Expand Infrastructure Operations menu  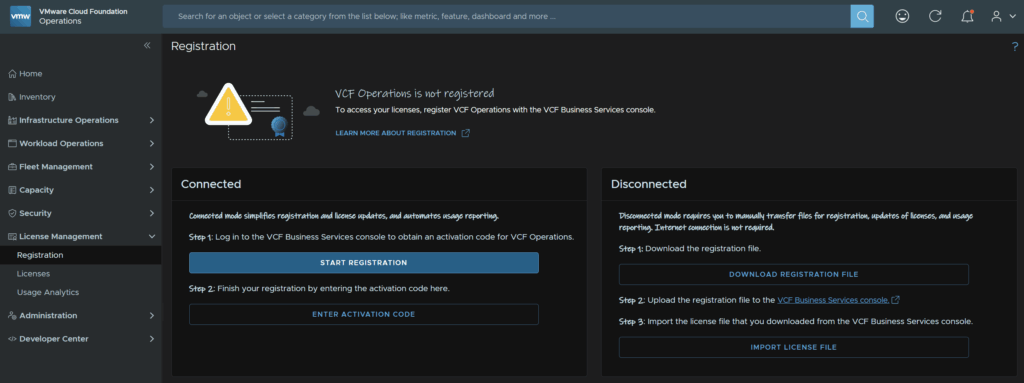[80, 120]
